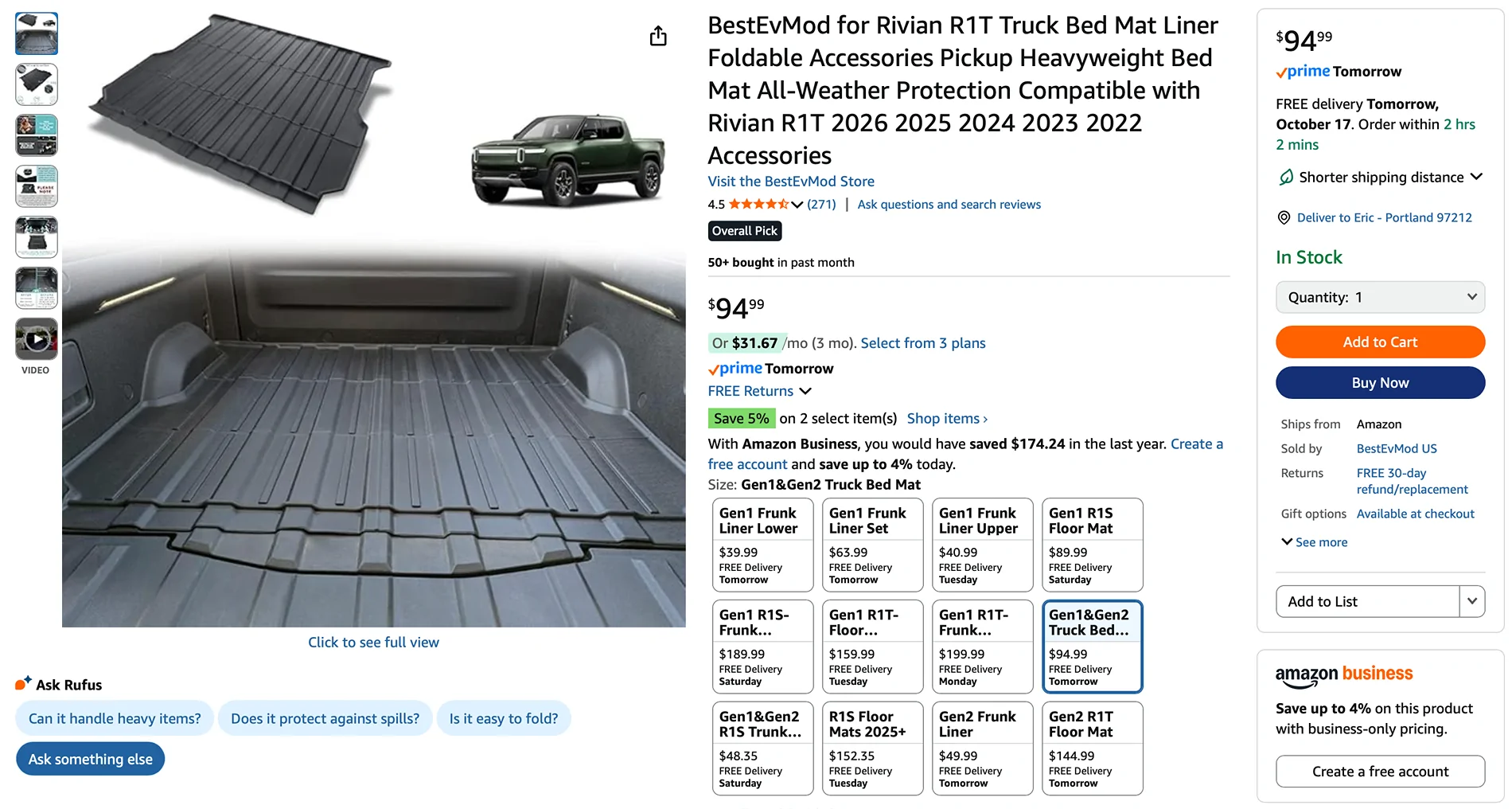Click the leaf icon beside Shorter shipping distance

(x=1284, y=177)
